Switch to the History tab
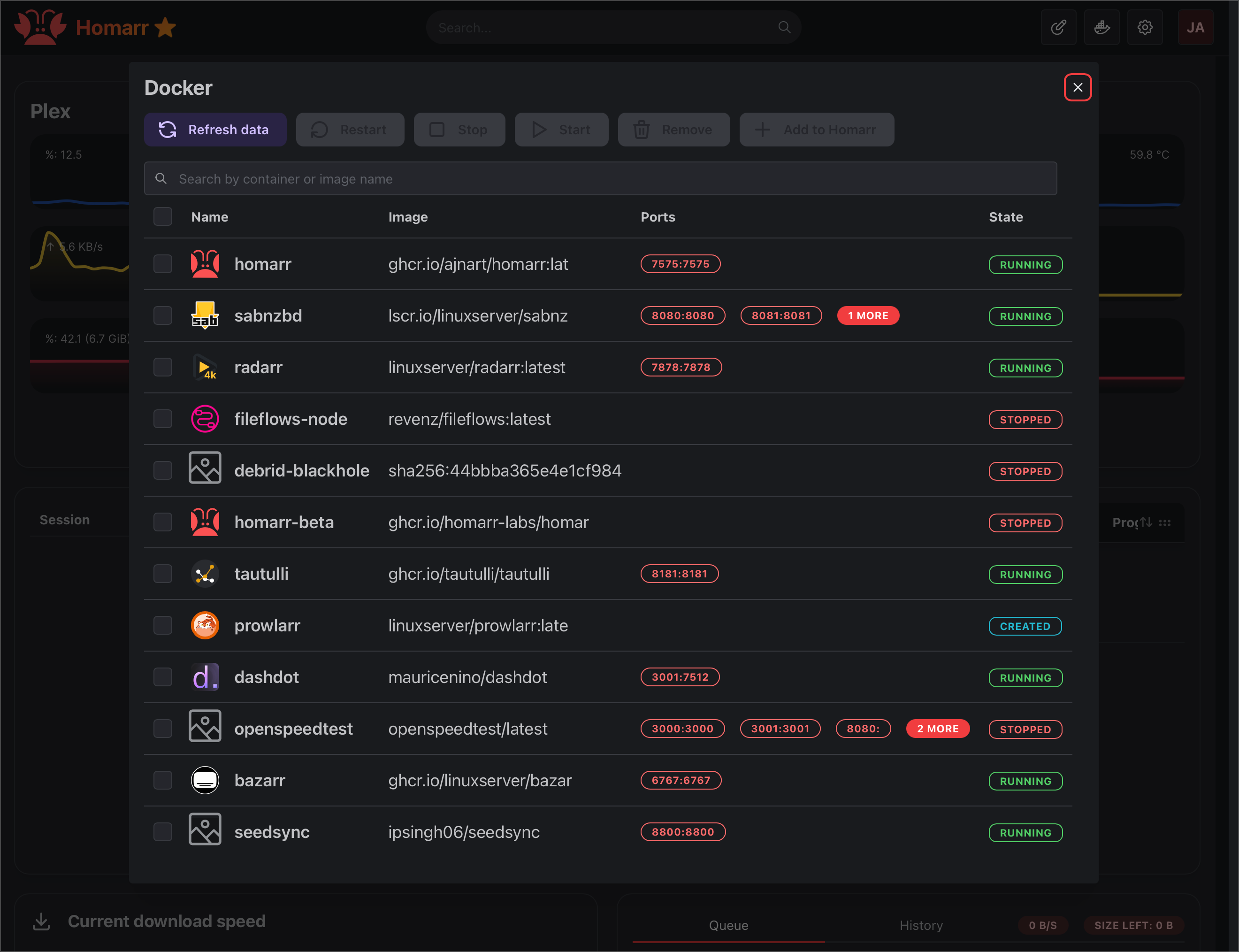The width and height of the screenshot is (1239, 952). tap(921, 925)
